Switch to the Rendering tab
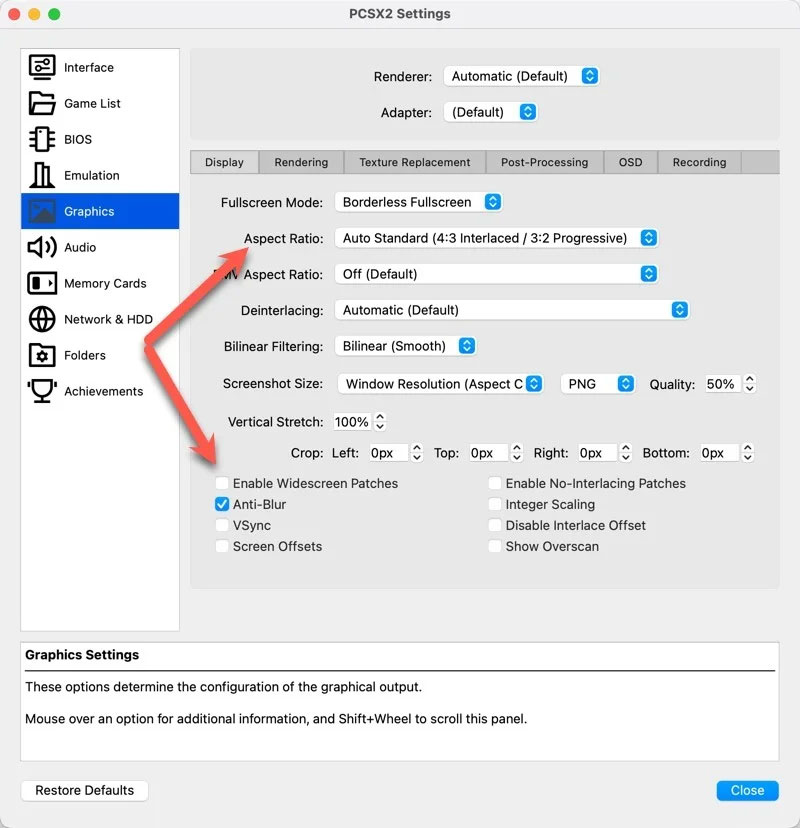This screenshot has height=828, width=800. [x=301, y=162]
